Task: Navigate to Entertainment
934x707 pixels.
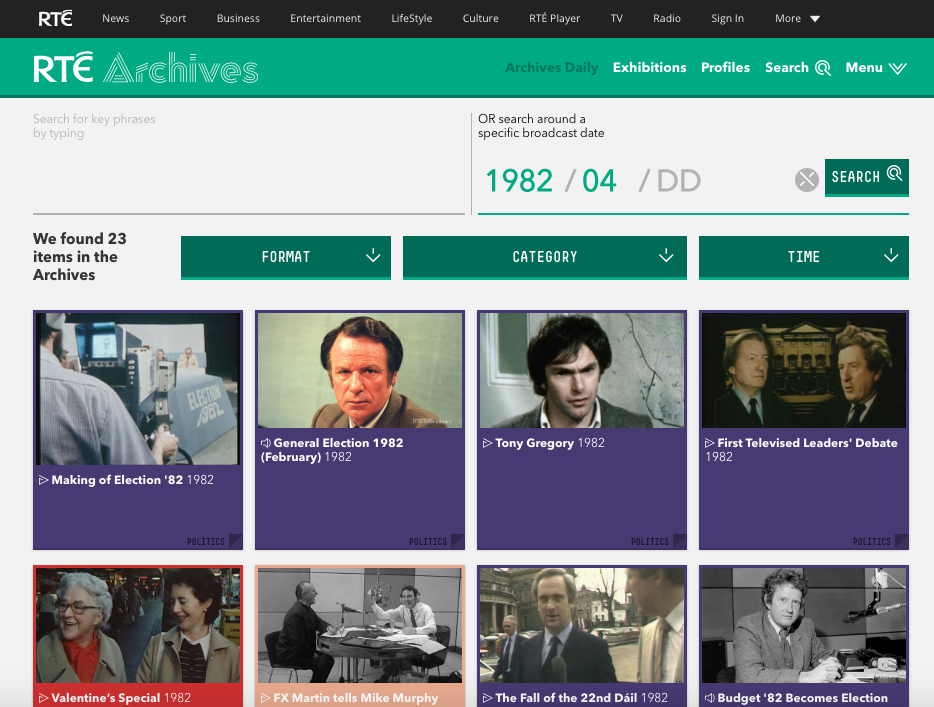Action: click(325, 18)
